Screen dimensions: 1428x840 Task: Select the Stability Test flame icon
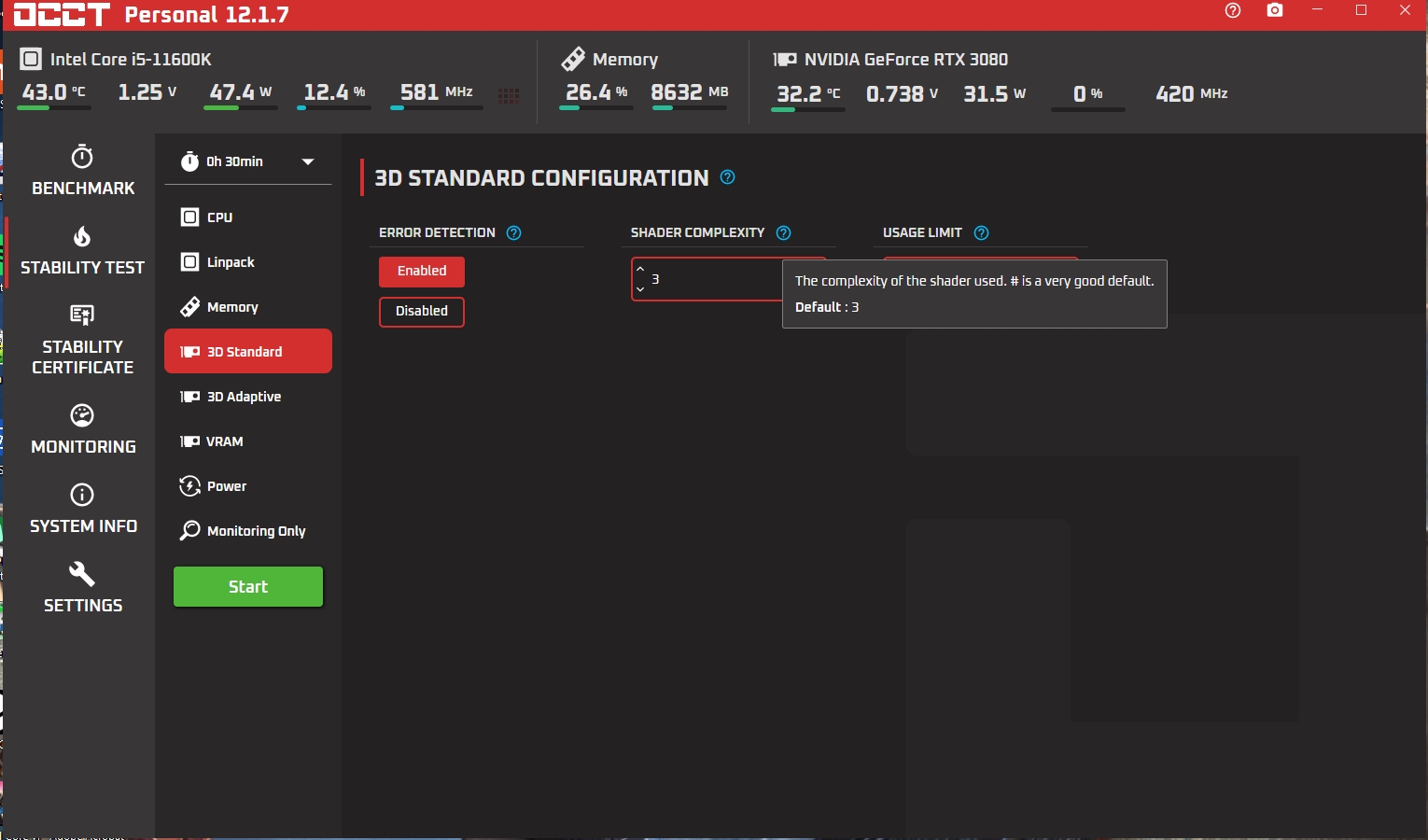tap(82, 237)
